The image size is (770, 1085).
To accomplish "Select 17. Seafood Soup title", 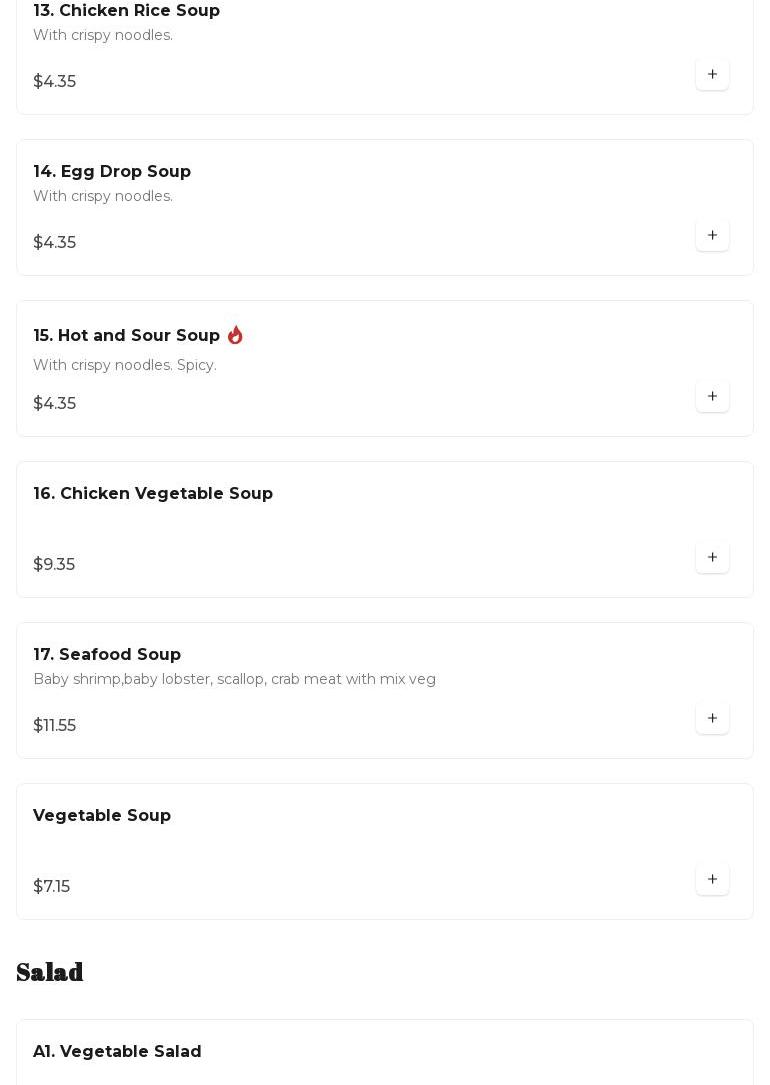I will (x=107, y=655).
